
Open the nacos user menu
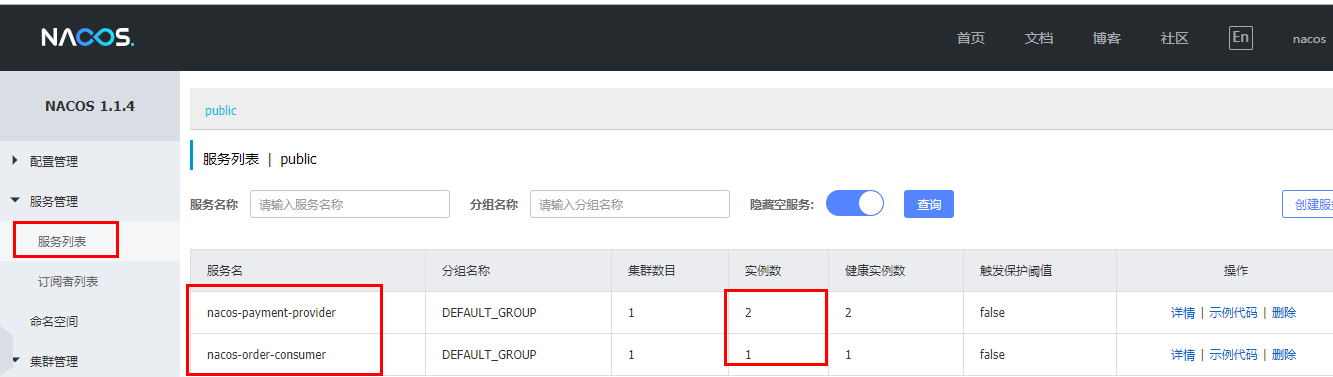[1309, 39]
